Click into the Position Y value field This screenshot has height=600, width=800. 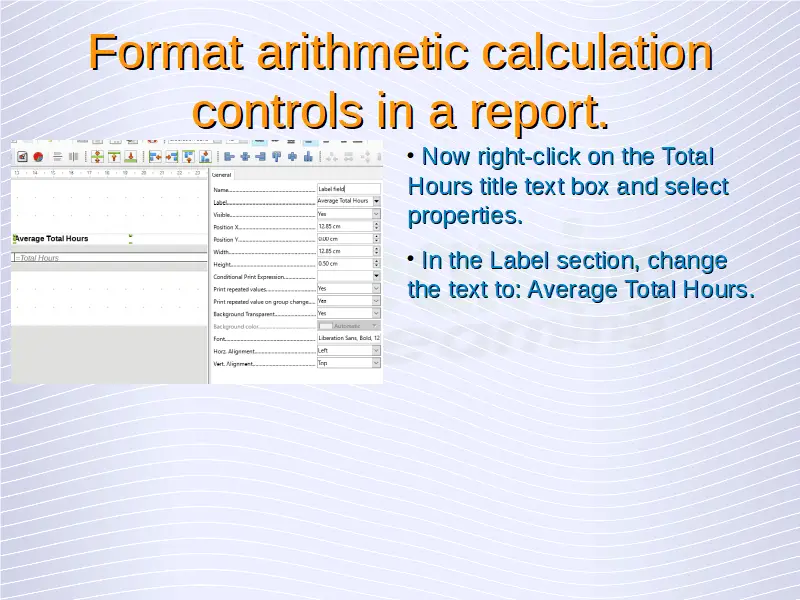[344, 238]
